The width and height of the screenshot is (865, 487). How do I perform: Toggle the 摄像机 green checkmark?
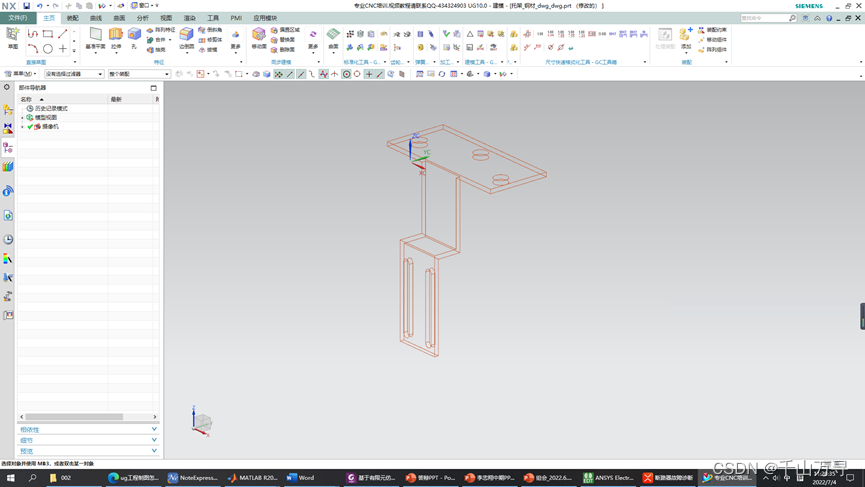pos(30,127)
